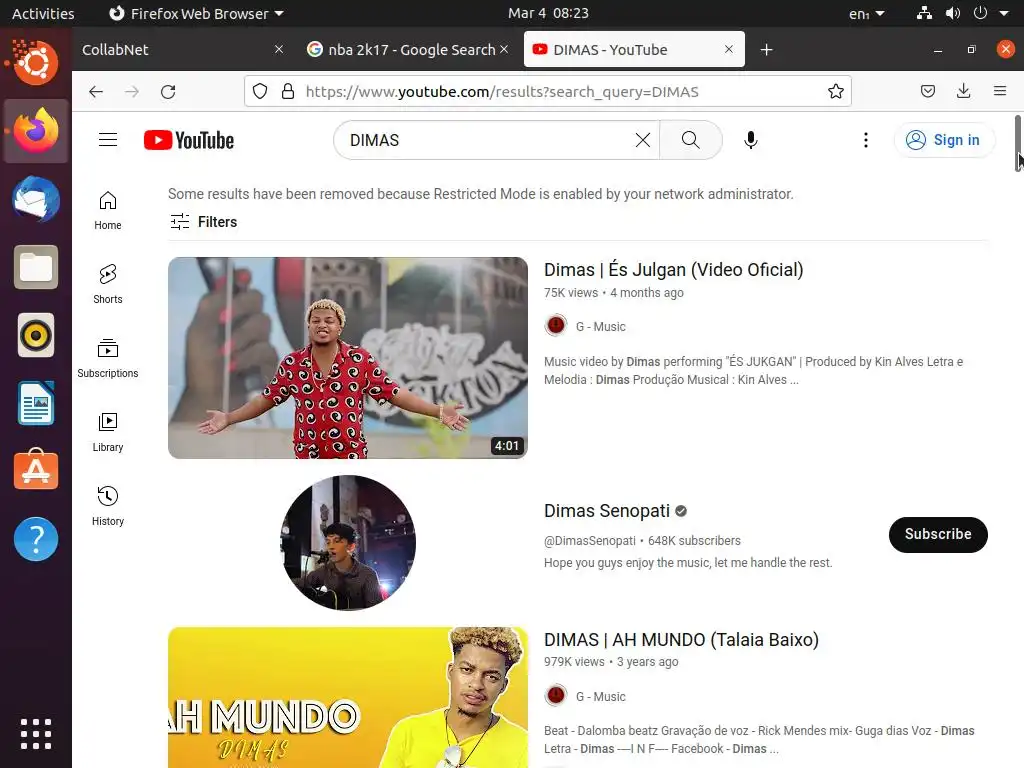Click G - Music avatar under AH MUNDO
The height and width of the screenshot is (768, 1024).
tap(556, 696)
